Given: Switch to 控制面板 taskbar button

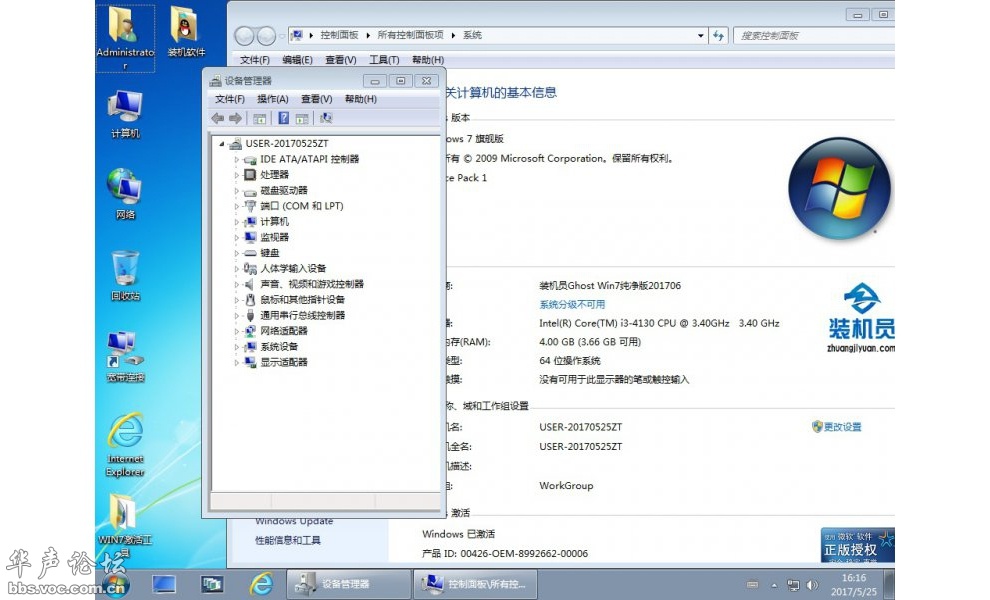Looking at the screenshot, I should click(x=475, y=584).
